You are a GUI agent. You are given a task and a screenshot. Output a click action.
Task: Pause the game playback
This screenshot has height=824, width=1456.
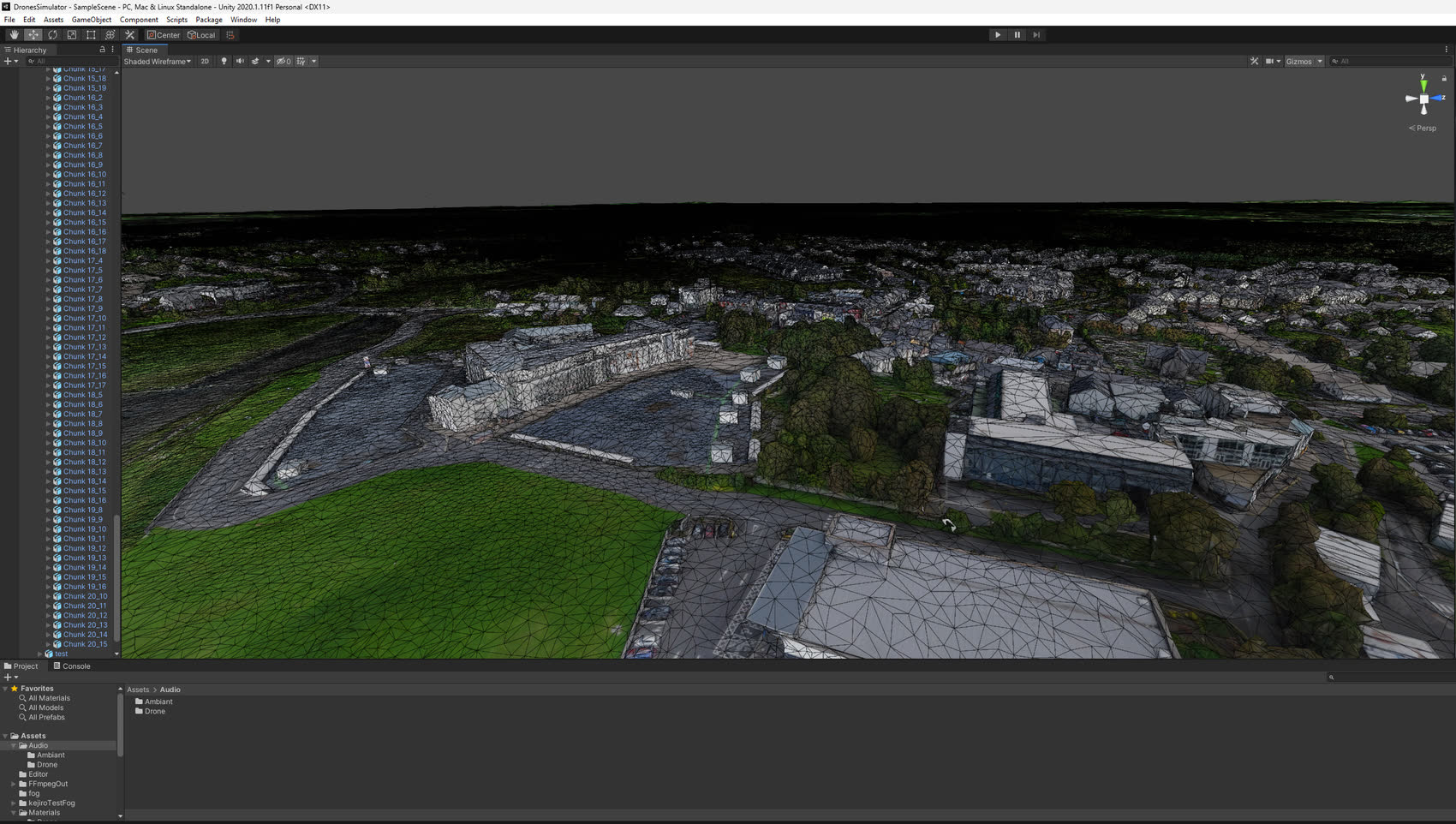tap(1017, 35)
